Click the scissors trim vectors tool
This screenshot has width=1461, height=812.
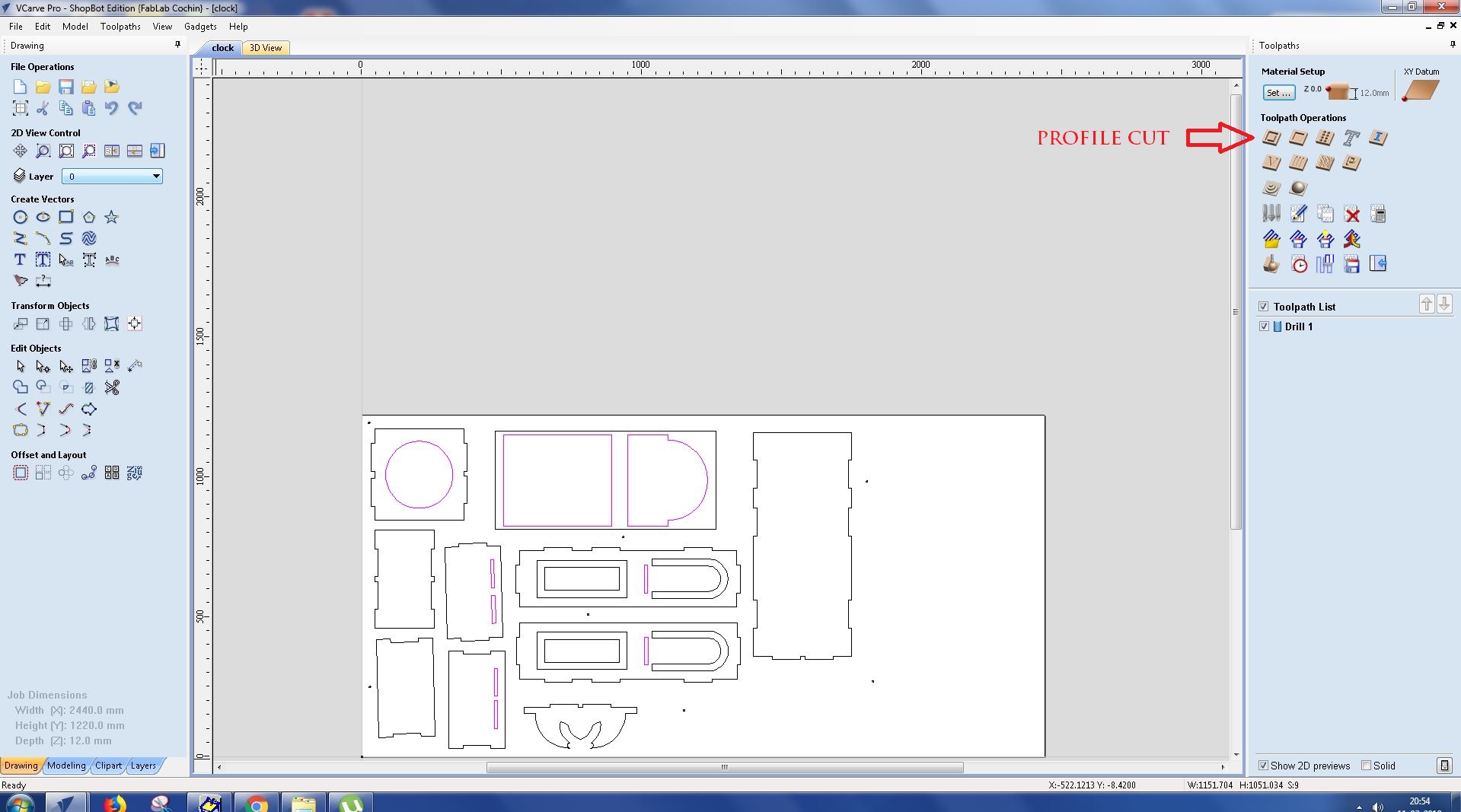(x=112, y=388)
